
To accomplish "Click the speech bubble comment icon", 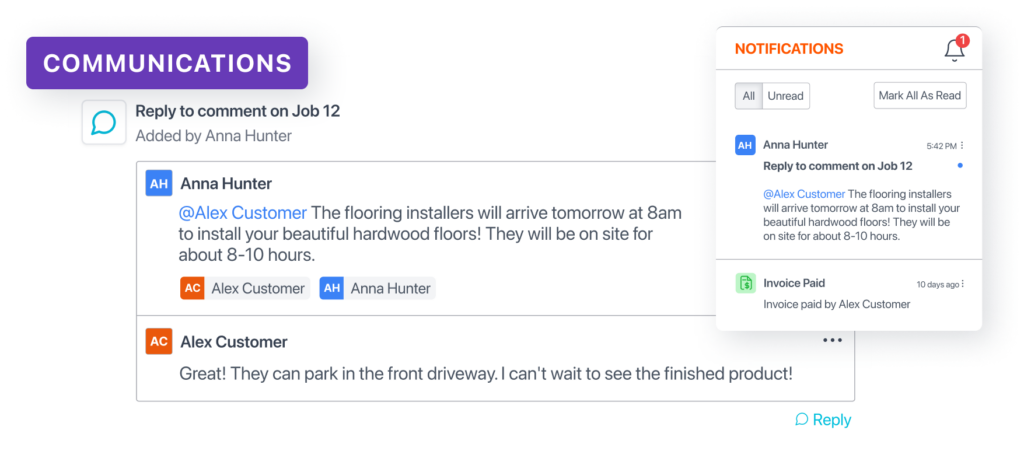I will pyautogui.click(x=104, y=122).
